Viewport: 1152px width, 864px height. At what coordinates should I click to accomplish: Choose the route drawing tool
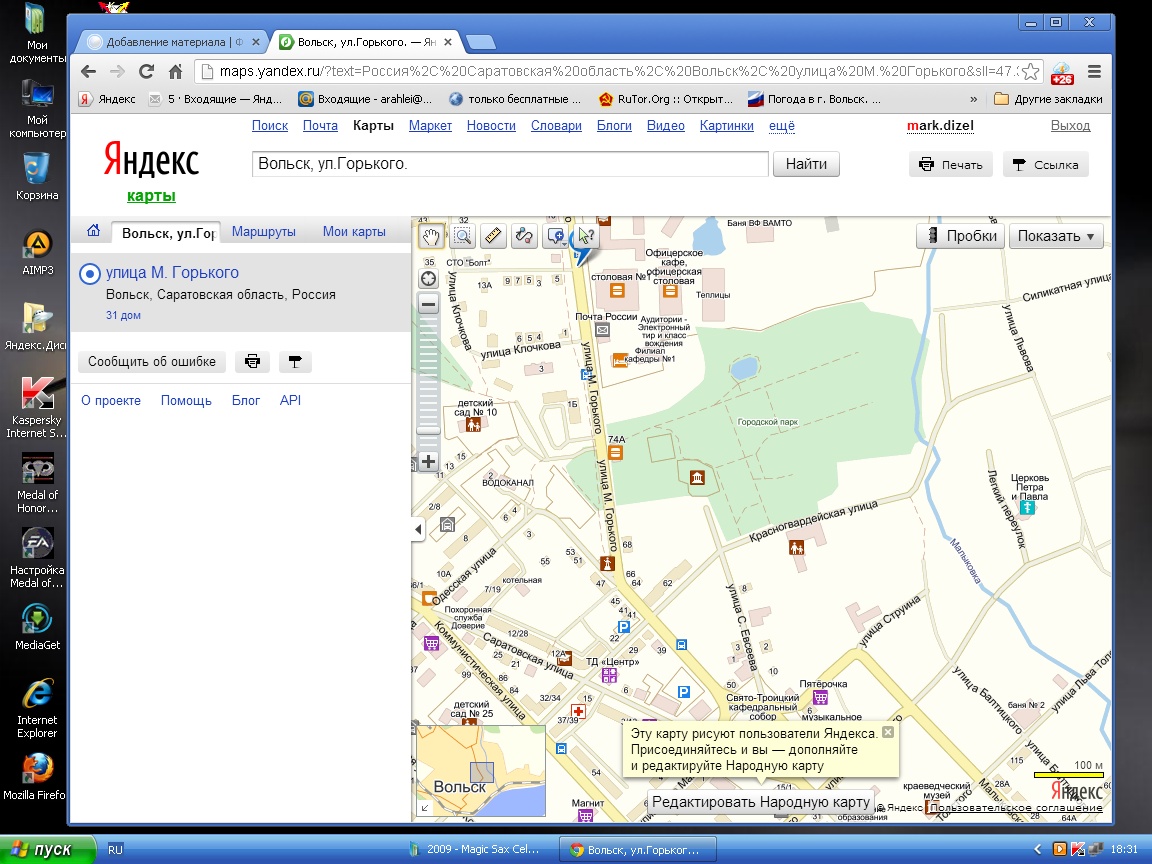tap(524, 236)
